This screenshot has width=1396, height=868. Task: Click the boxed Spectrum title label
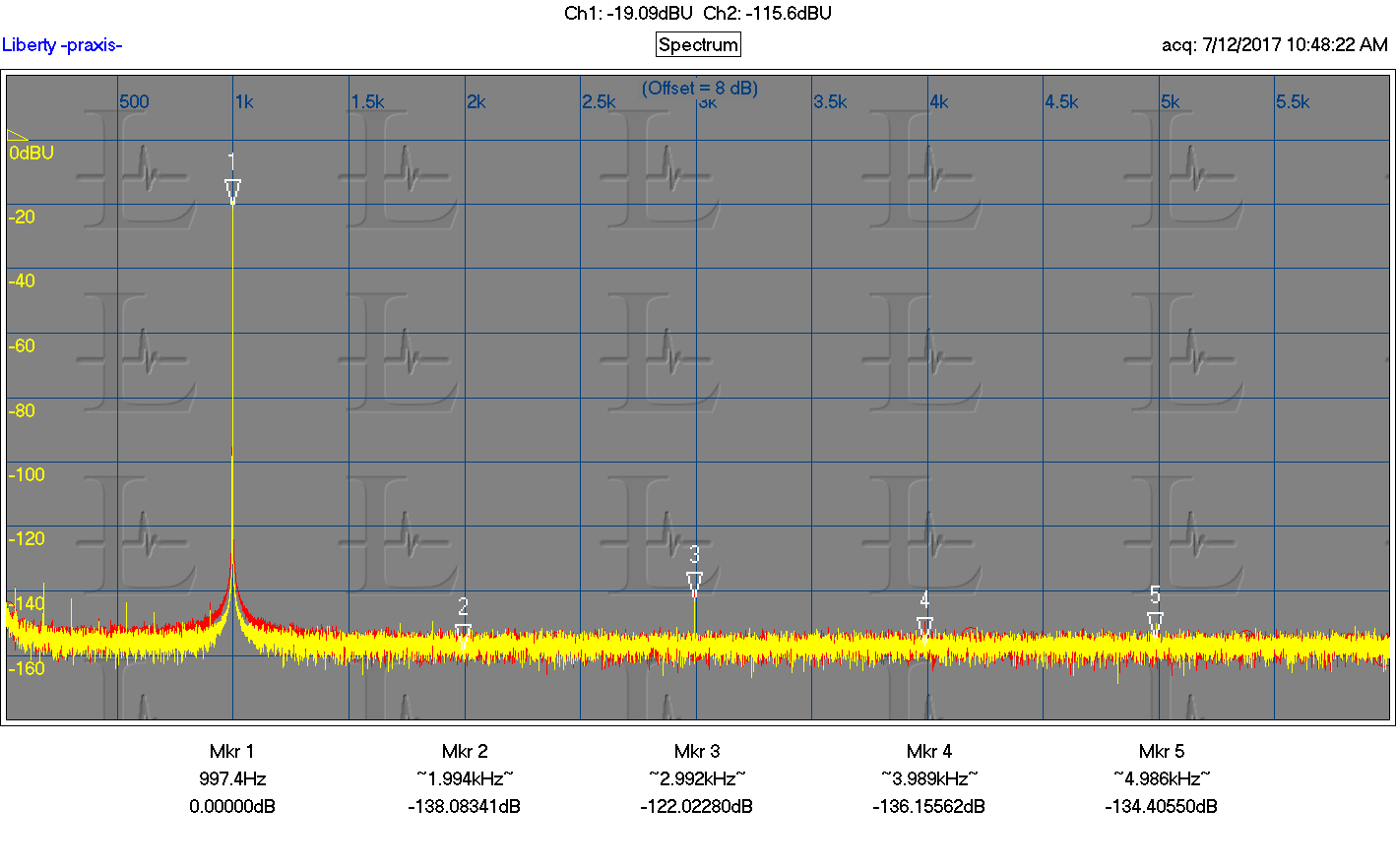698,44
